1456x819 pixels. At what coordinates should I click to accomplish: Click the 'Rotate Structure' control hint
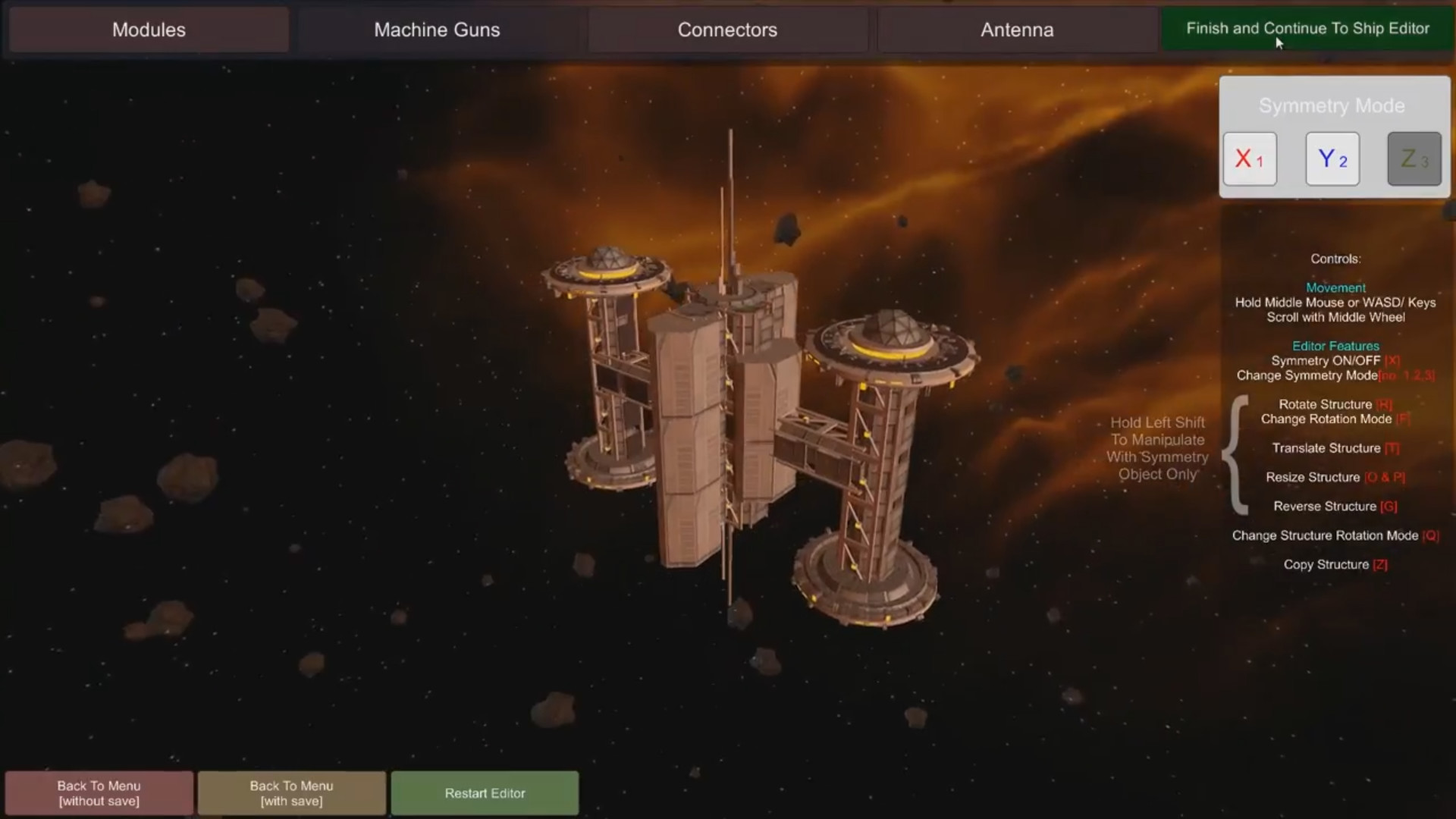1335,404
